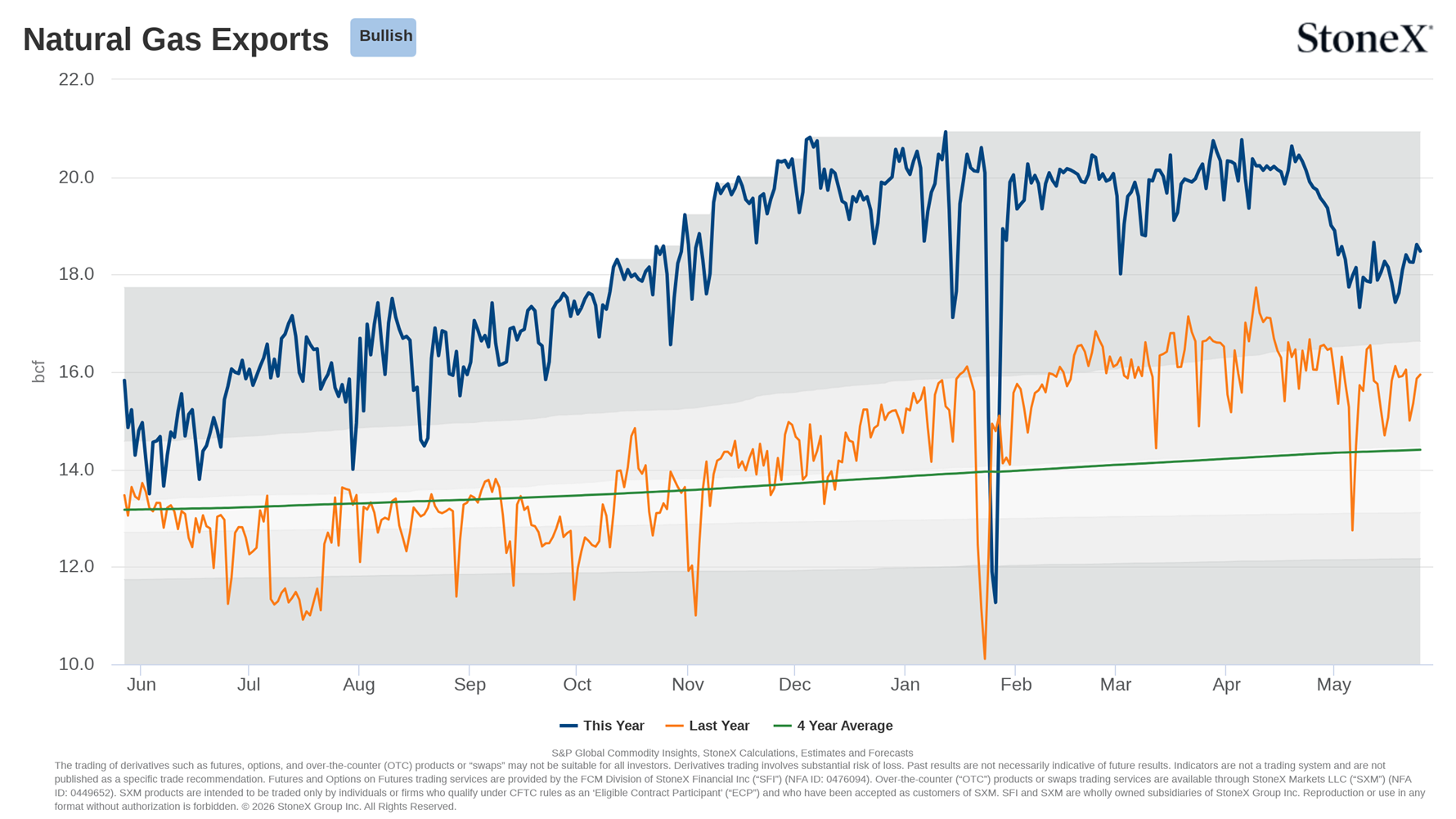This screenshot has height=819, width=1456.
Task: Click the bcf axis unit label
Action: pos(38,371)
